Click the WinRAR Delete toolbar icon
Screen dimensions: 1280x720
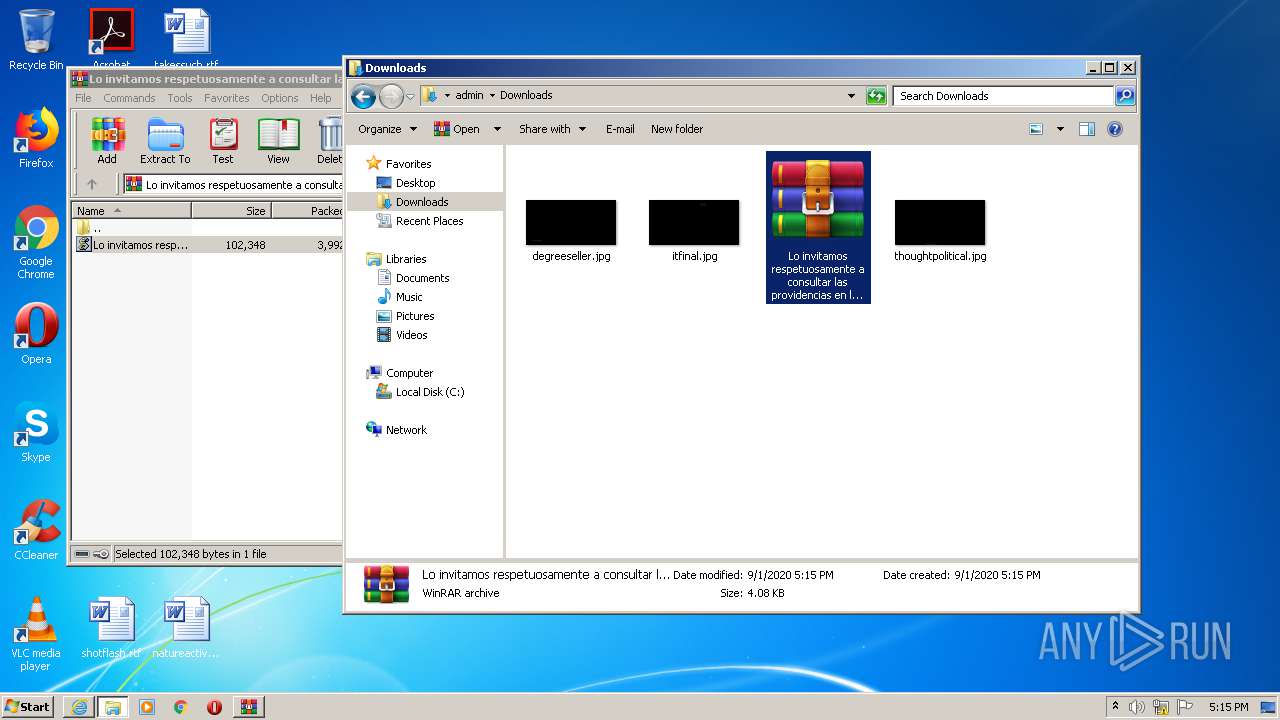coord(329,141)
